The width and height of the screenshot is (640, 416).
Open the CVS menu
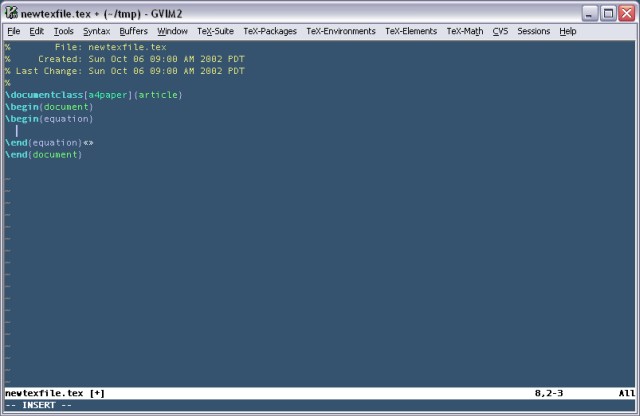[x=500, y=31]
